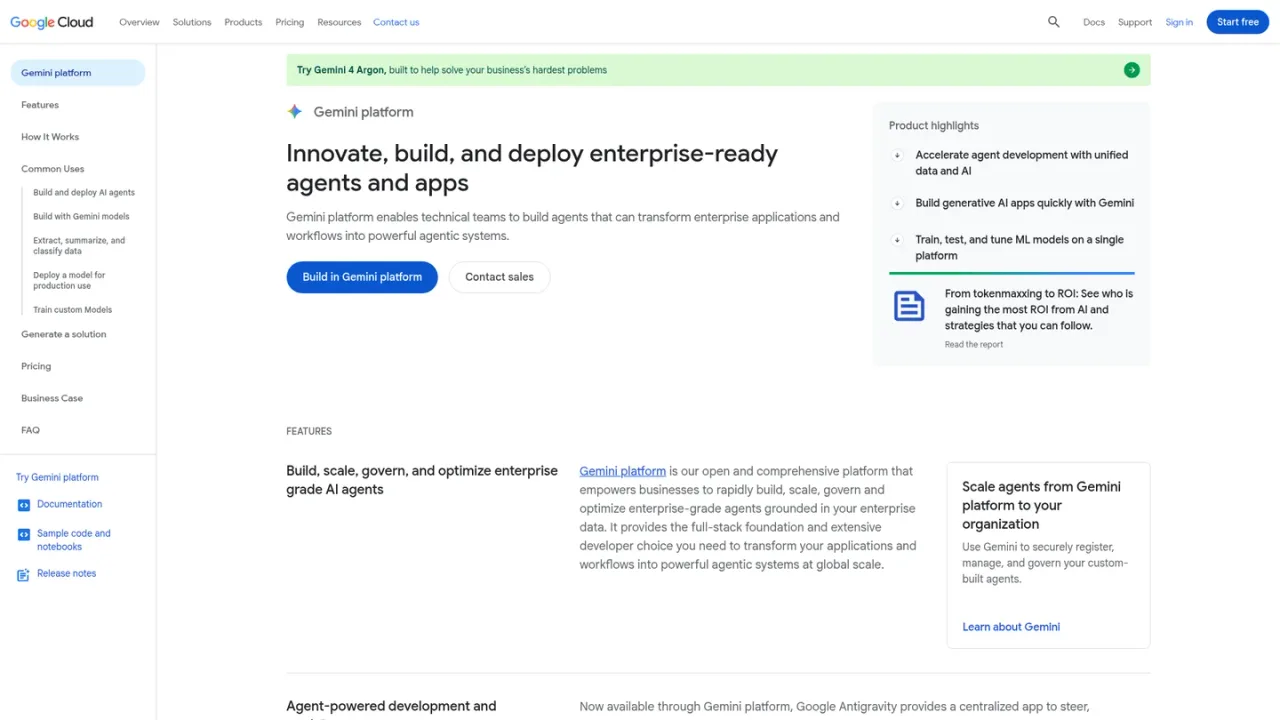Click the Google Cloud logo
Viewport: 1280px width, 720px height.
click(x=51, y=22)
